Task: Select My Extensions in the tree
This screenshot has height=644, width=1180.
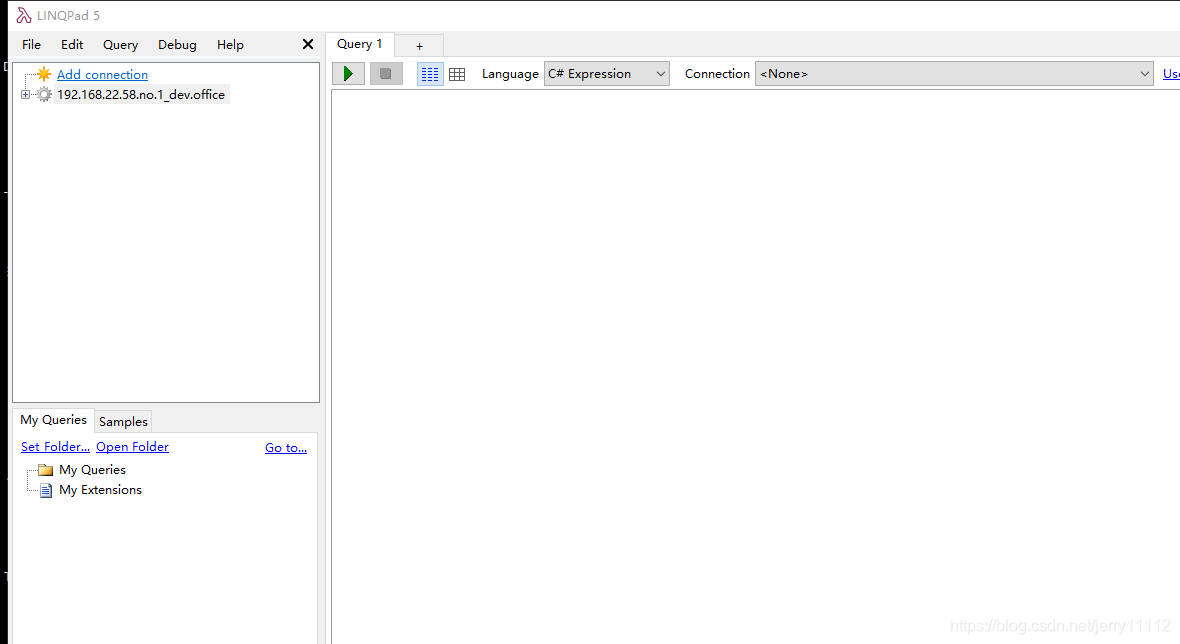Action: tap(100, 490)
